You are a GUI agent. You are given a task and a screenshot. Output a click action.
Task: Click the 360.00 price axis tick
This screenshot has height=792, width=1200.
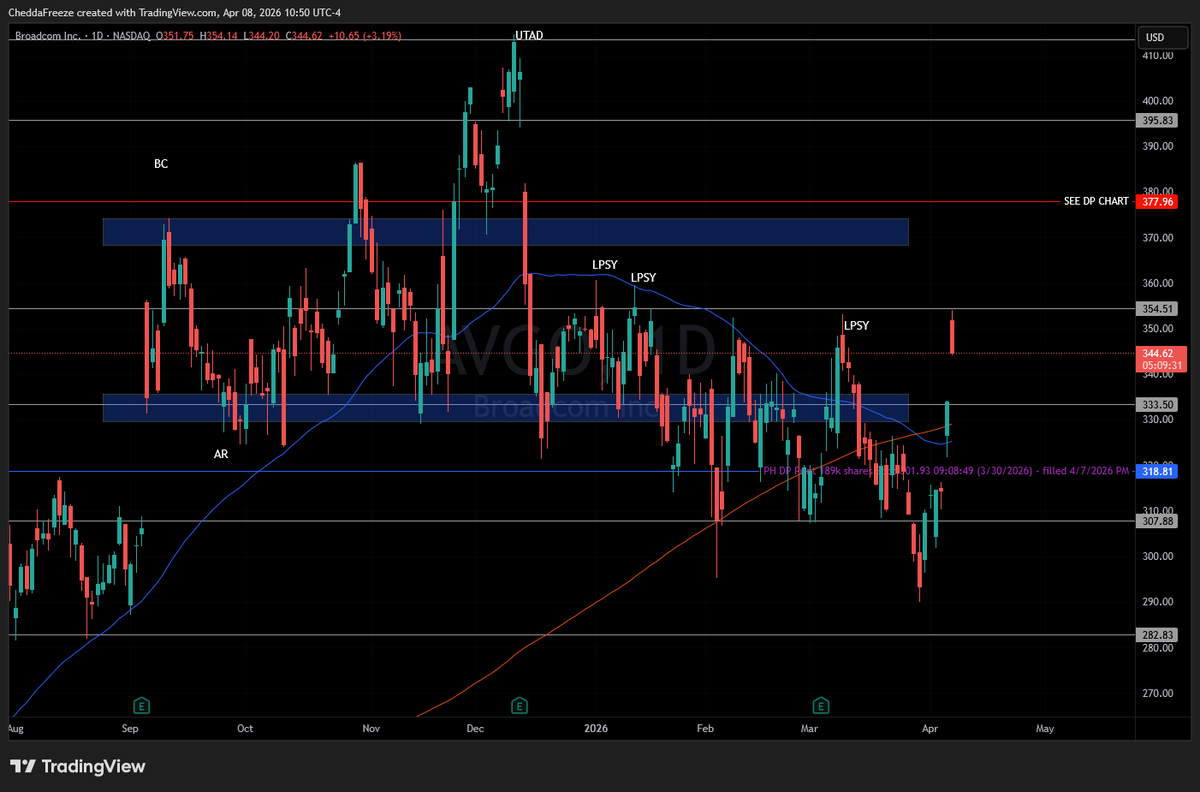(1158, 284)
